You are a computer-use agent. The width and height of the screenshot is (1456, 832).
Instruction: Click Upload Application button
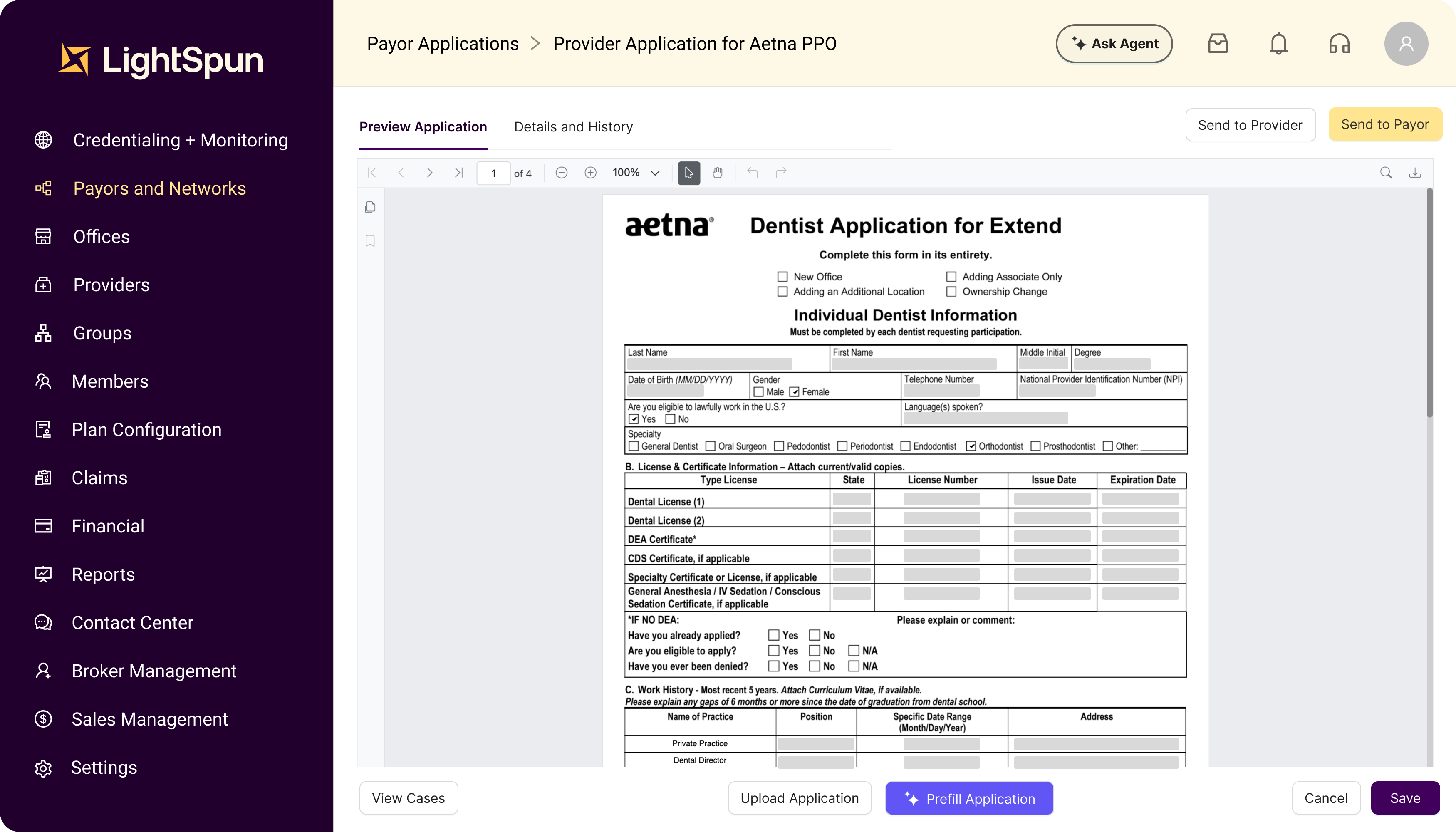[x=800, y=798]
